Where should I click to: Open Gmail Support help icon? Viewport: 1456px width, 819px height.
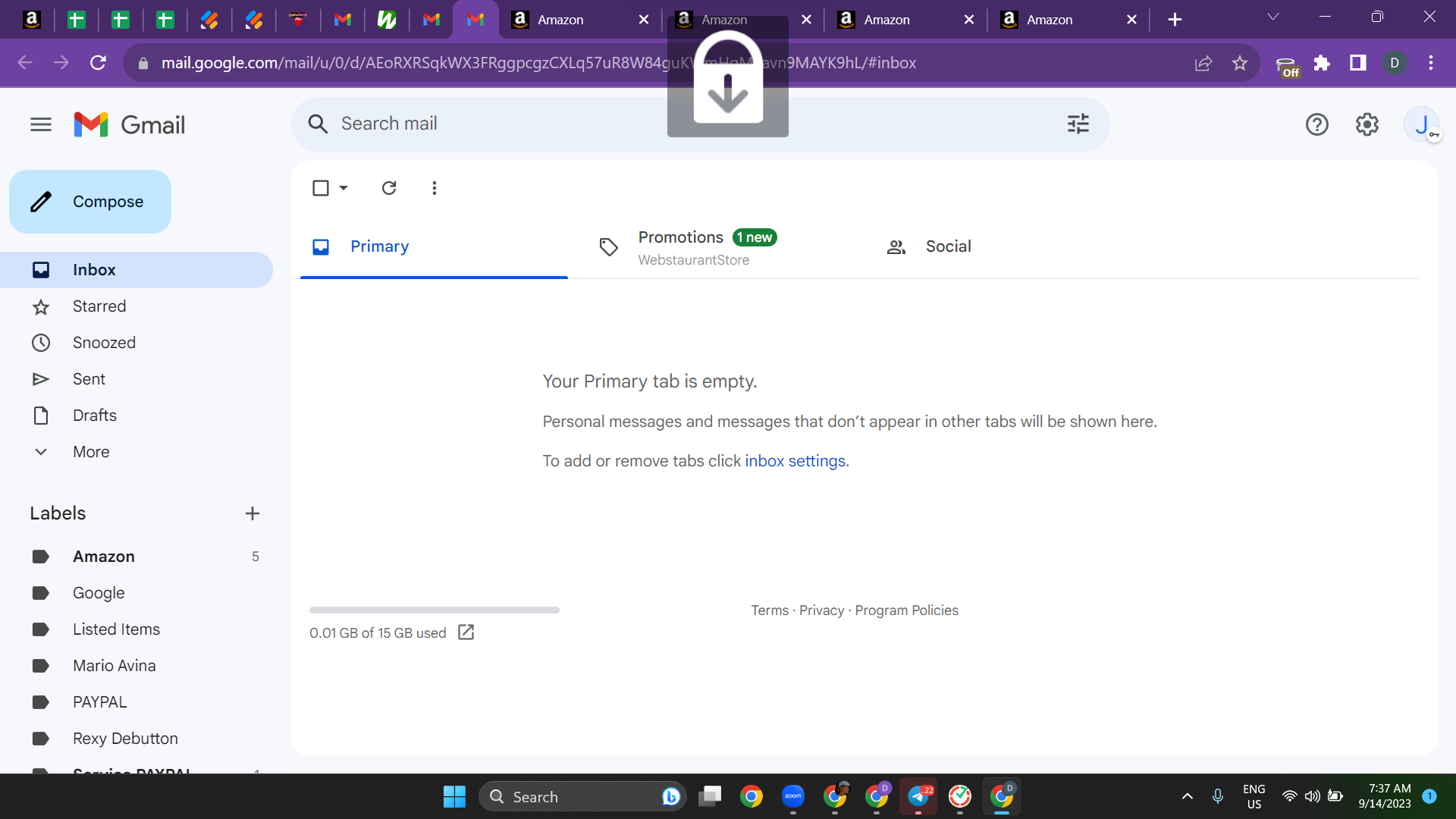click(x=1317, y=124)
